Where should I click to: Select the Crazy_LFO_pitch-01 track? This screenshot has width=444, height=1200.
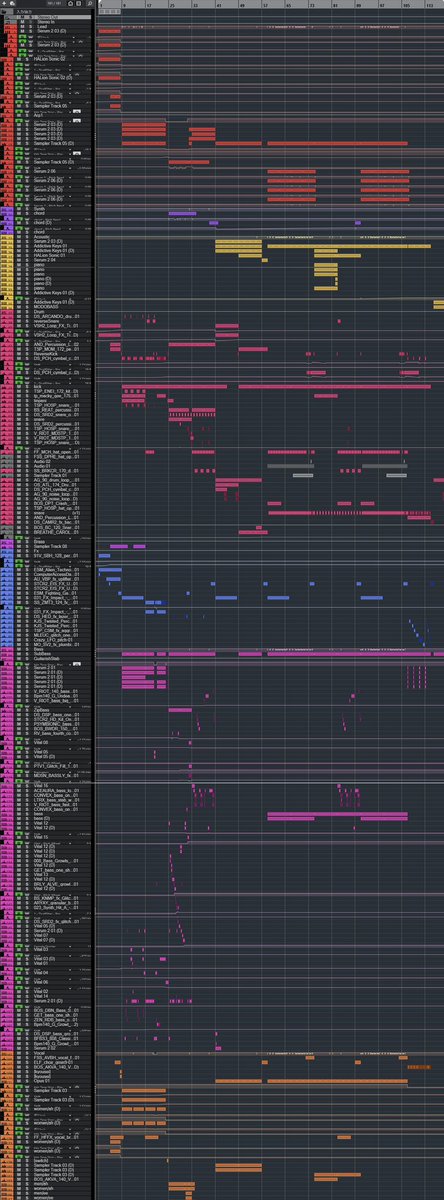coord(53,640)
